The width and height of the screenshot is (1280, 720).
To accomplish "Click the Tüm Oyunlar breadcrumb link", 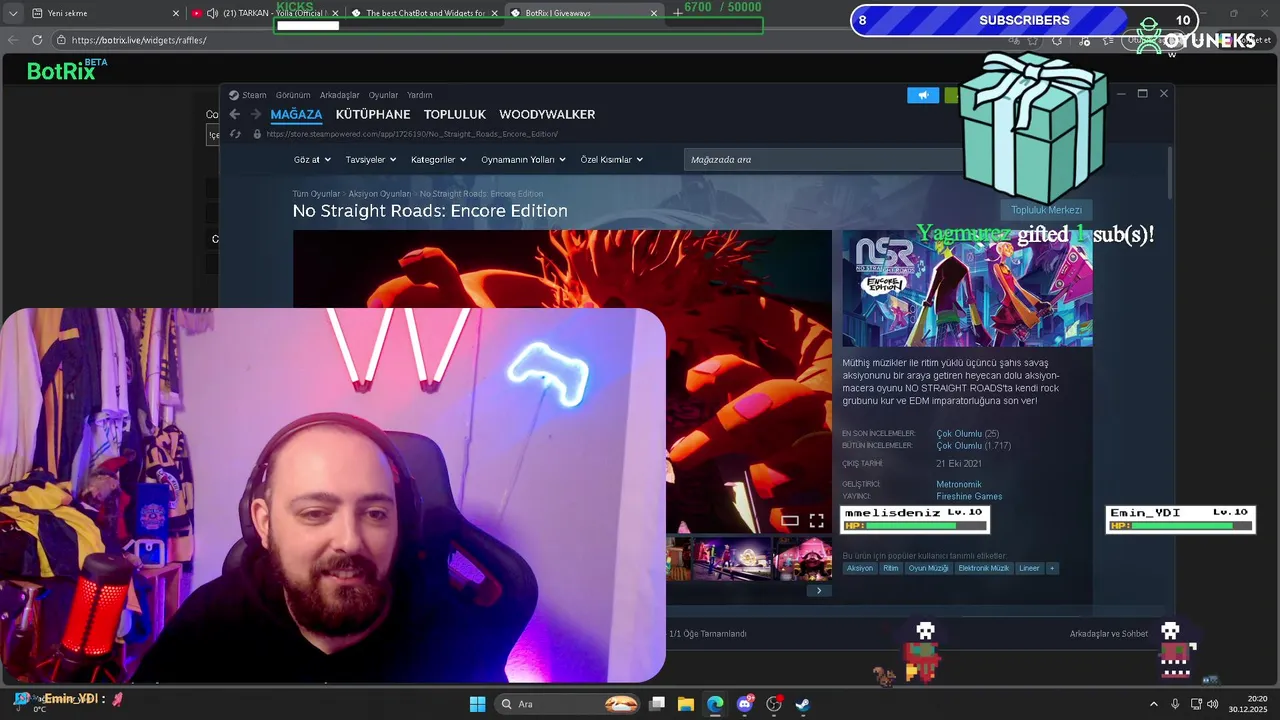I will (x=316, y=194).
